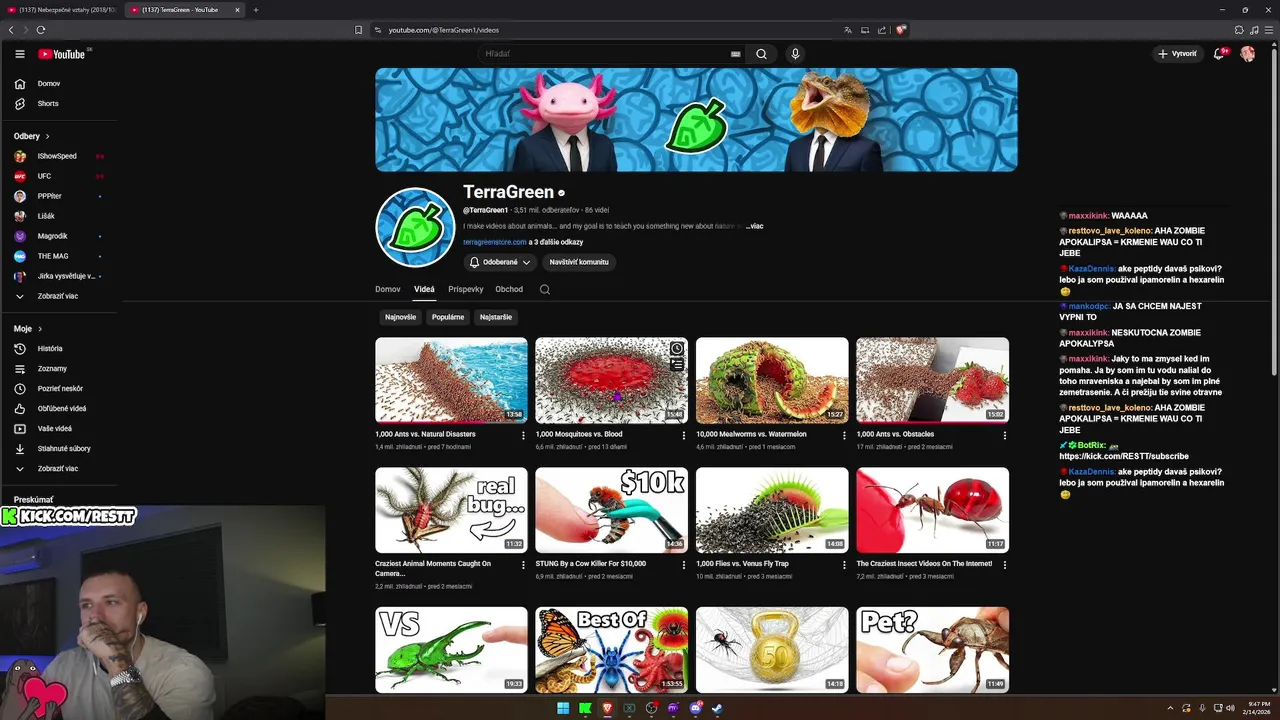Viewport: 1280px width, 720px height.
Task: Open the STUNG By a Cow Killer thumbnail
Action: pos(611,510)
